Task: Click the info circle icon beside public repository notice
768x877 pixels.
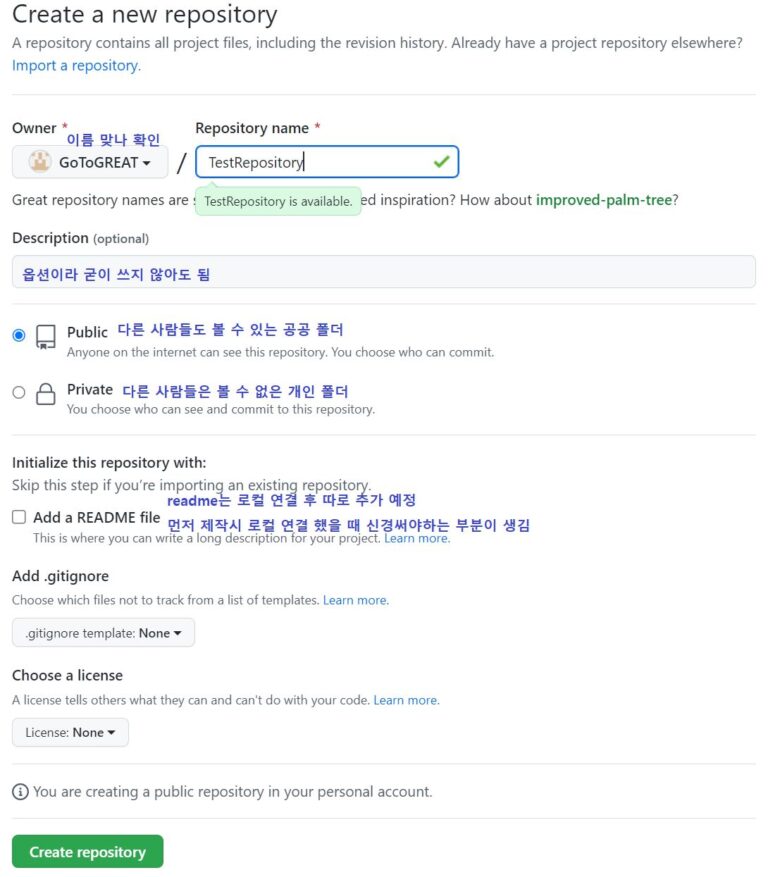Action: (x=20, y=792)
